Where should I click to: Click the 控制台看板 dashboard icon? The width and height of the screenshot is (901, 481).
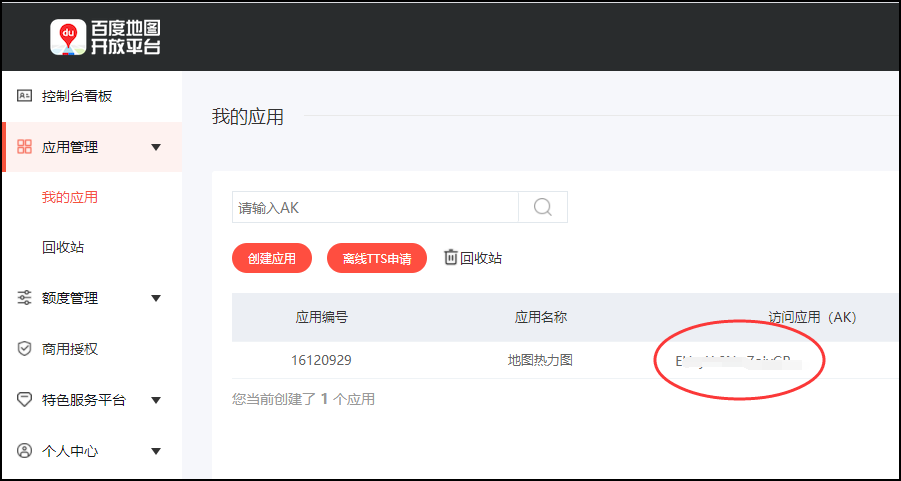pos(25,96)
